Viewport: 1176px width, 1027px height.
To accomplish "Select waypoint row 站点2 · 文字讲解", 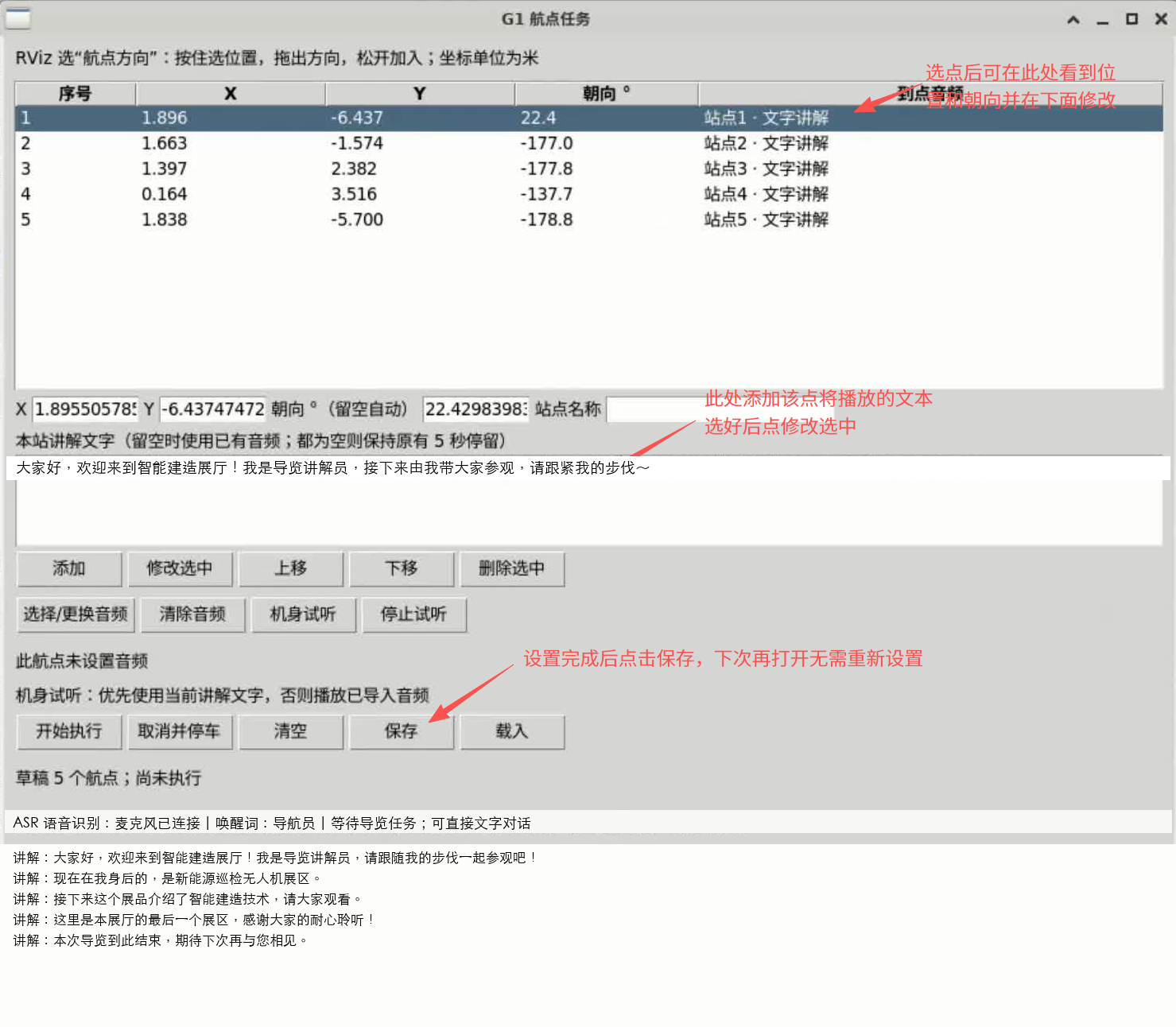I will click(589, 144).
